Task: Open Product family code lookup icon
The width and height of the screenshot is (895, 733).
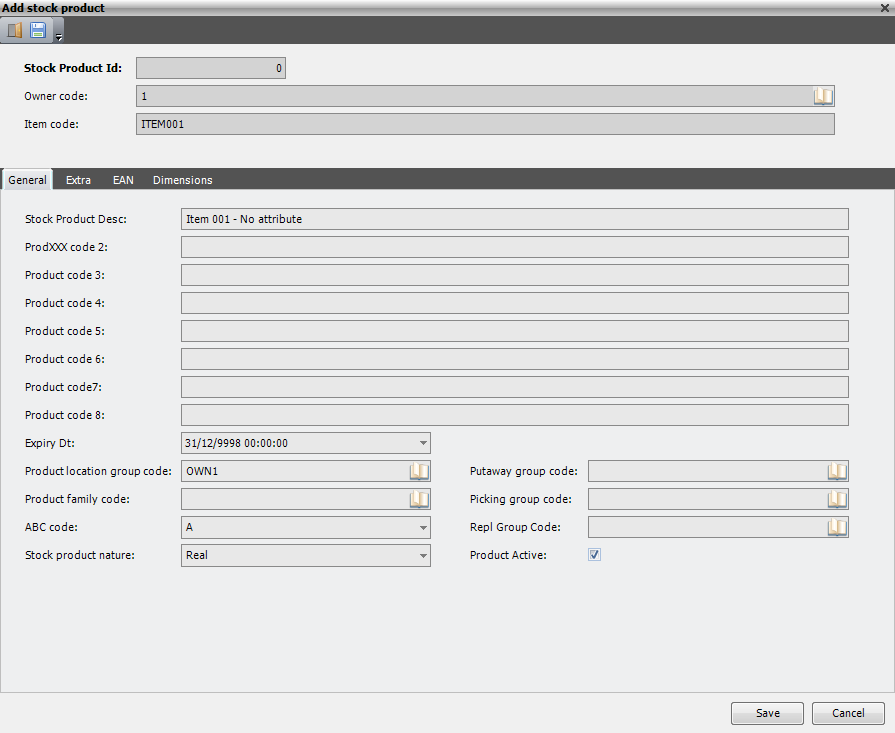Action: (419, 499)
